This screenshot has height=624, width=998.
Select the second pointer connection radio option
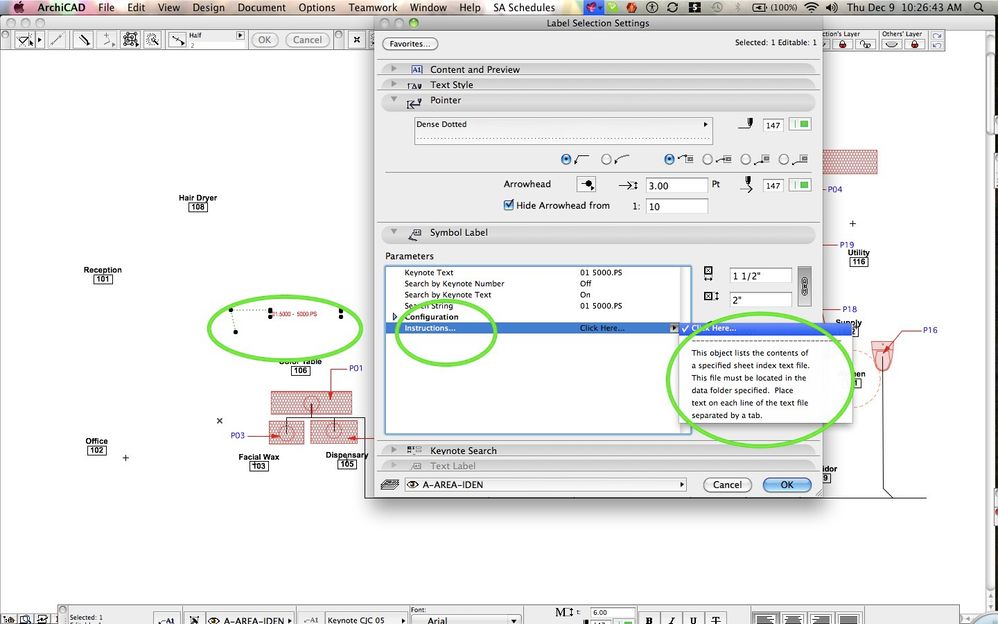click(x=707, y=159)
